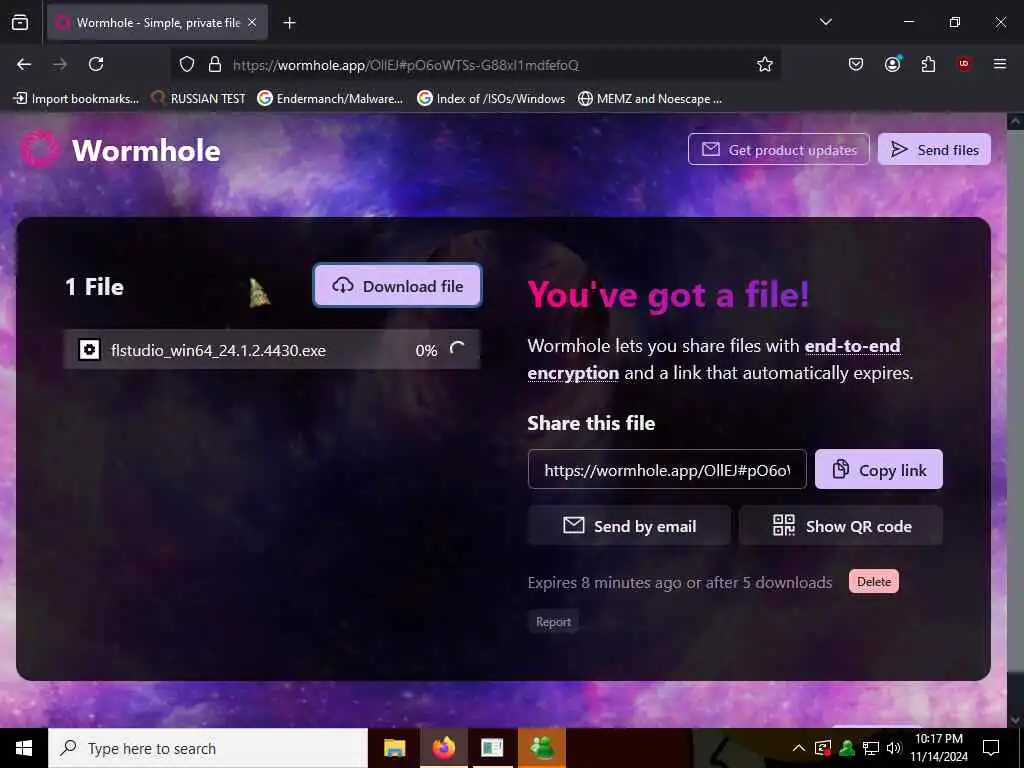Click Show QR code button
The height and width of the screenshot is (768, 1024).
(x=841, y=526)
